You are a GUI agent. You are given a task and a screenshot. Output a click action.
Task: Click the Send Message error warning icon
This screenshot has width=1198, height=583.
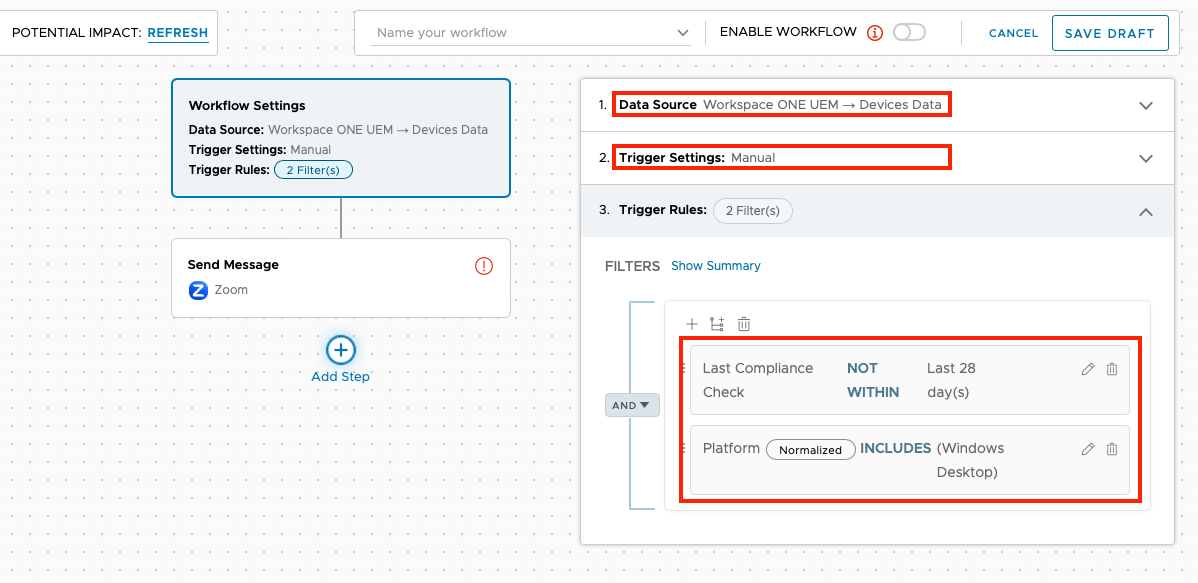(484, 266)
